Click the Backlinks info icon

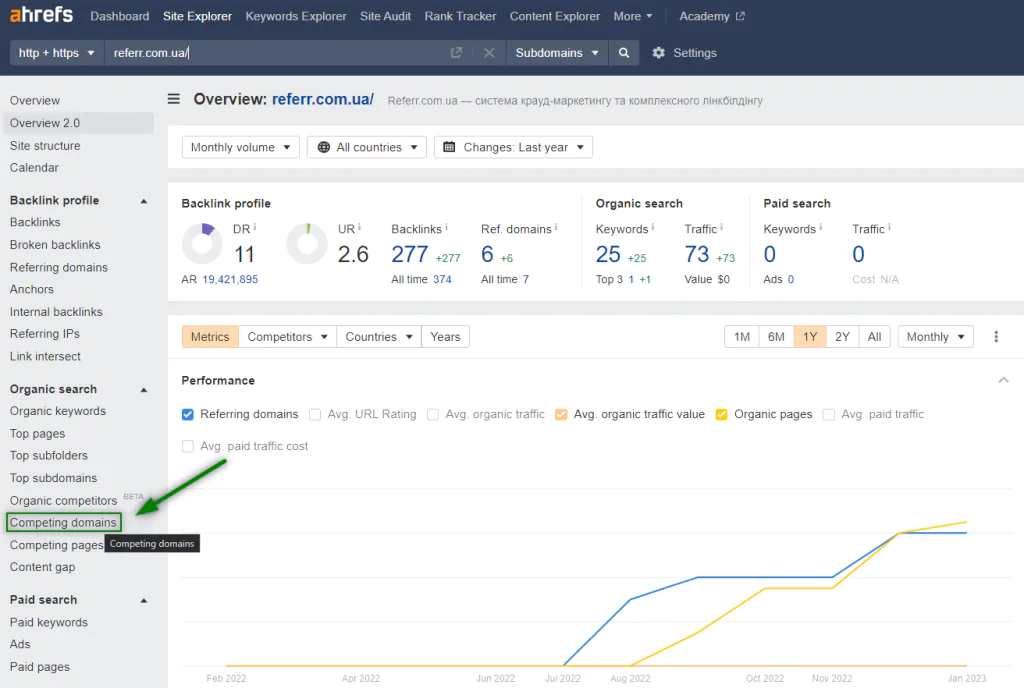click(447, 227)
